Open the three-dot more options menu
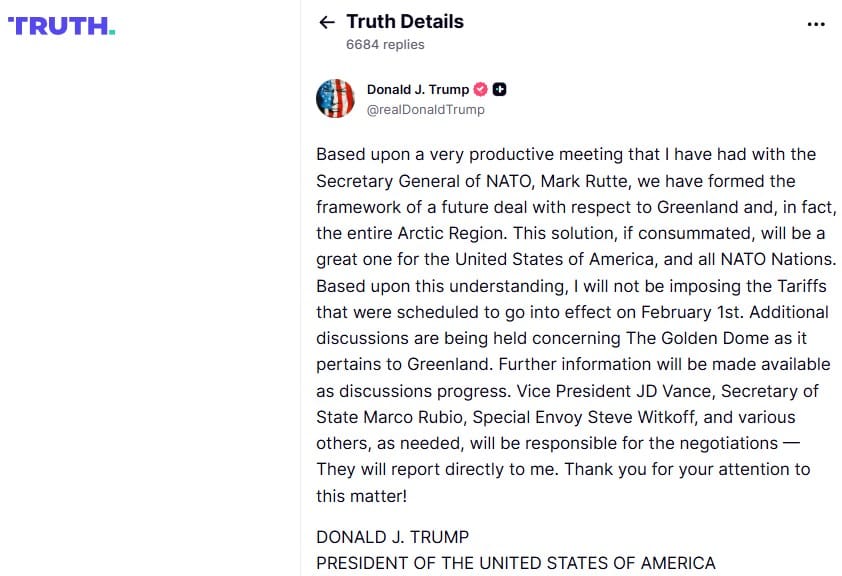Image resolution: width=842 pixels, height=576 pixels. coord(816,24)
